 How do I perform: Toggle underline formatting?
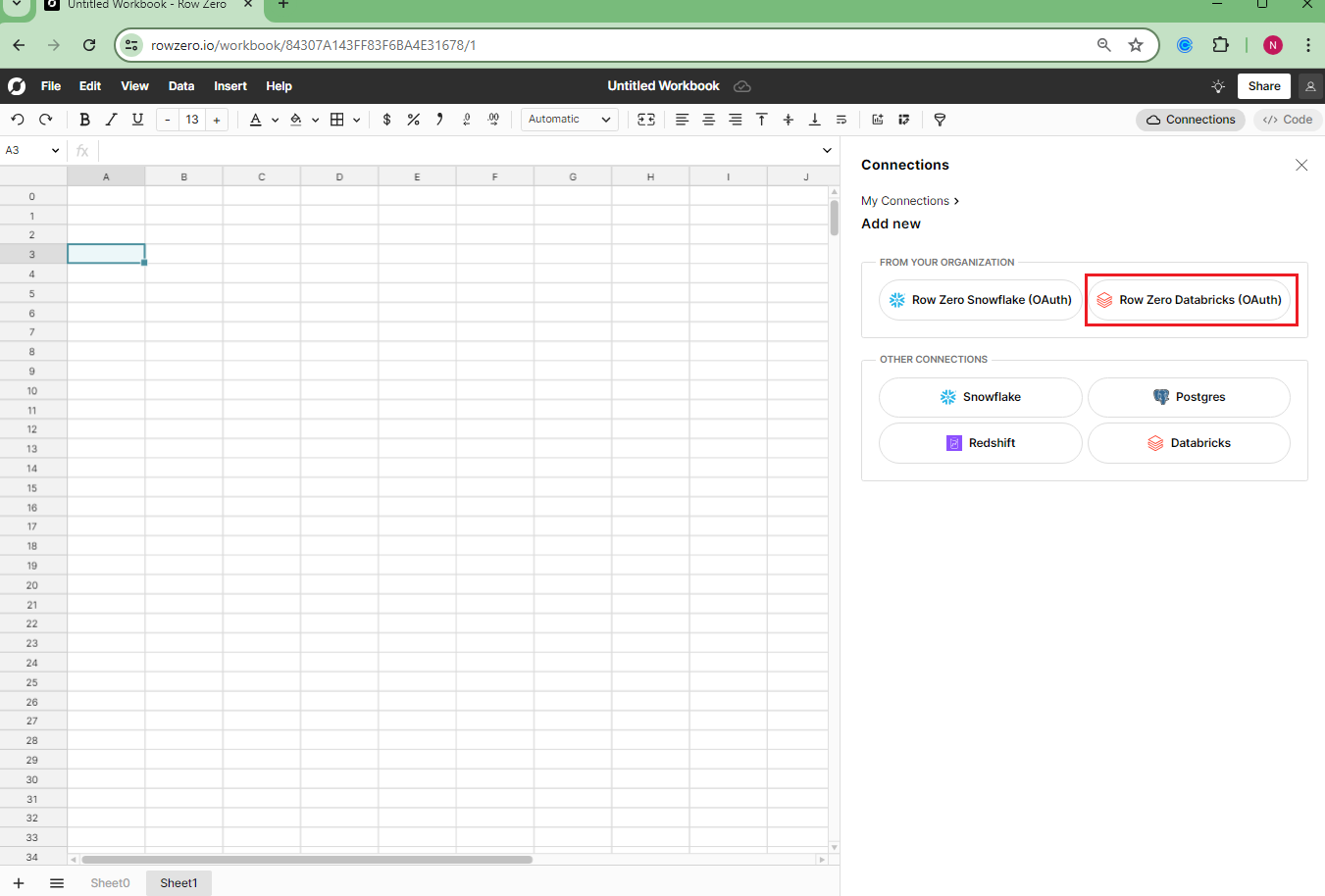[137, 120]
